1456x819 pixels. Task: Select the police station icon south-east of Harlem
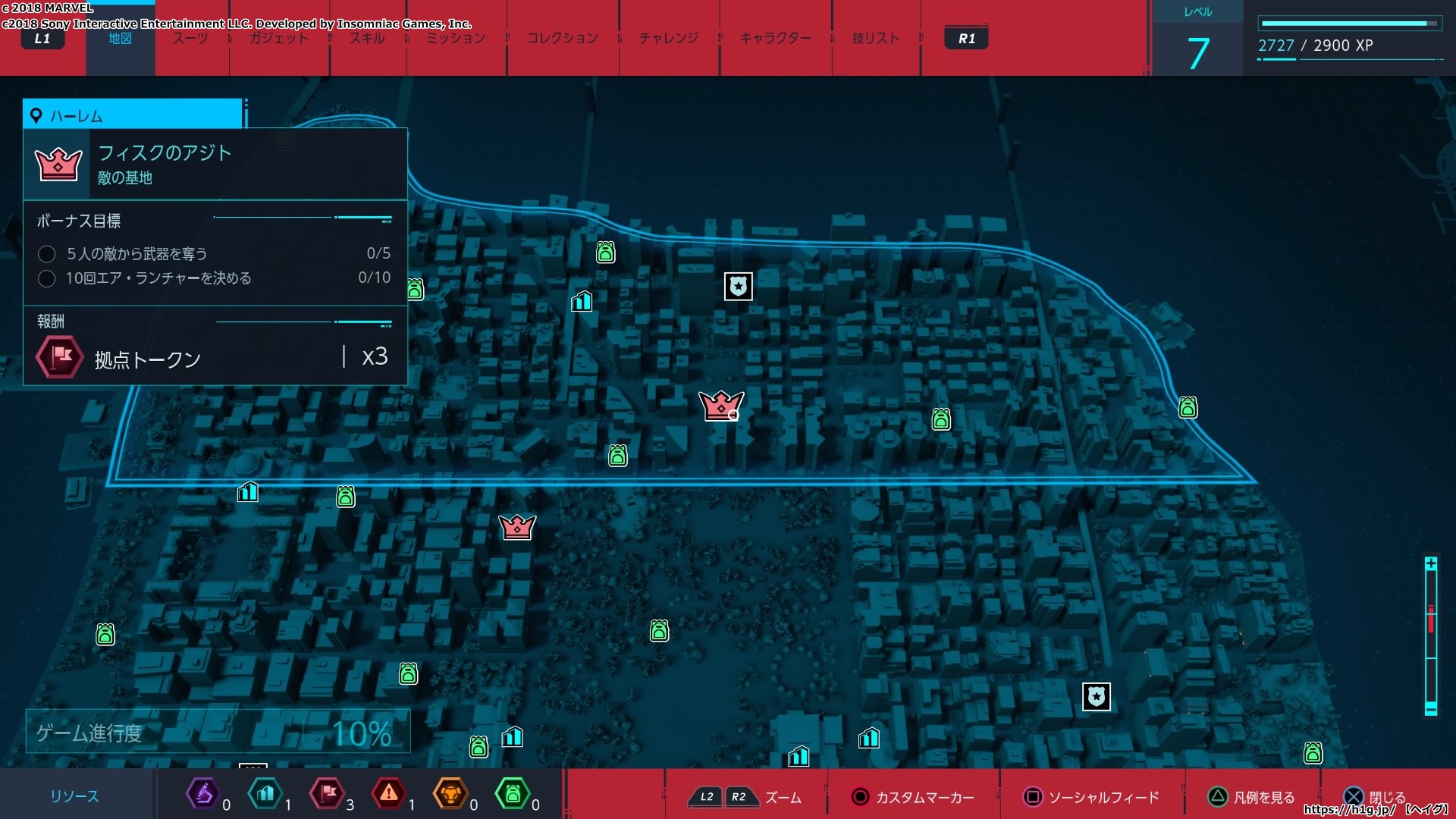tap(1096, 696)
